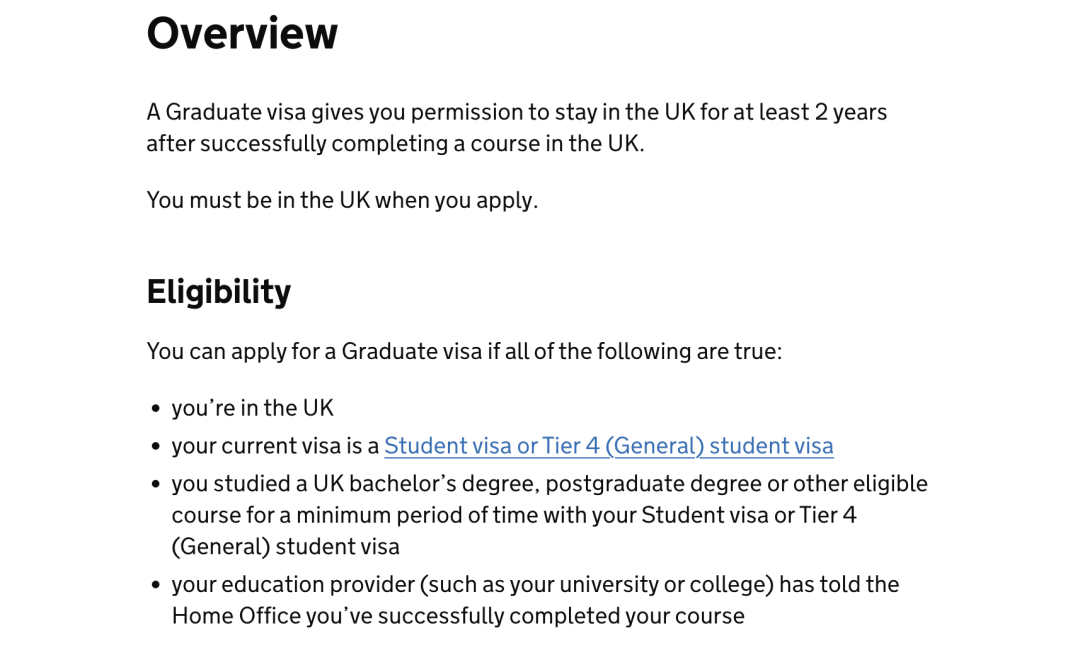Click the Overview heading
Image resolution: width=1080 pixels, height=655 pixels.
pyautogui.click(x=242, y=33)
